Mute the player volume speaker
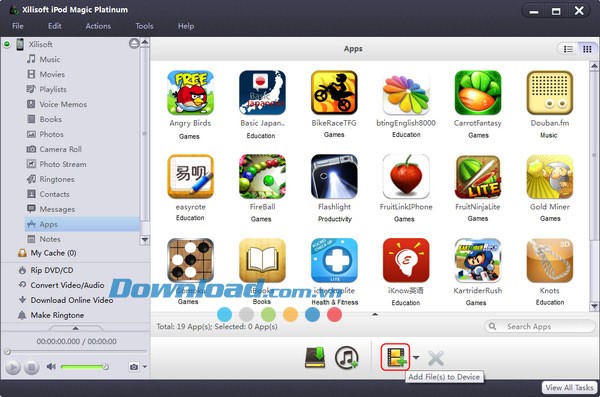The width and height of the screenshot is (600, 397). [51, 367]
